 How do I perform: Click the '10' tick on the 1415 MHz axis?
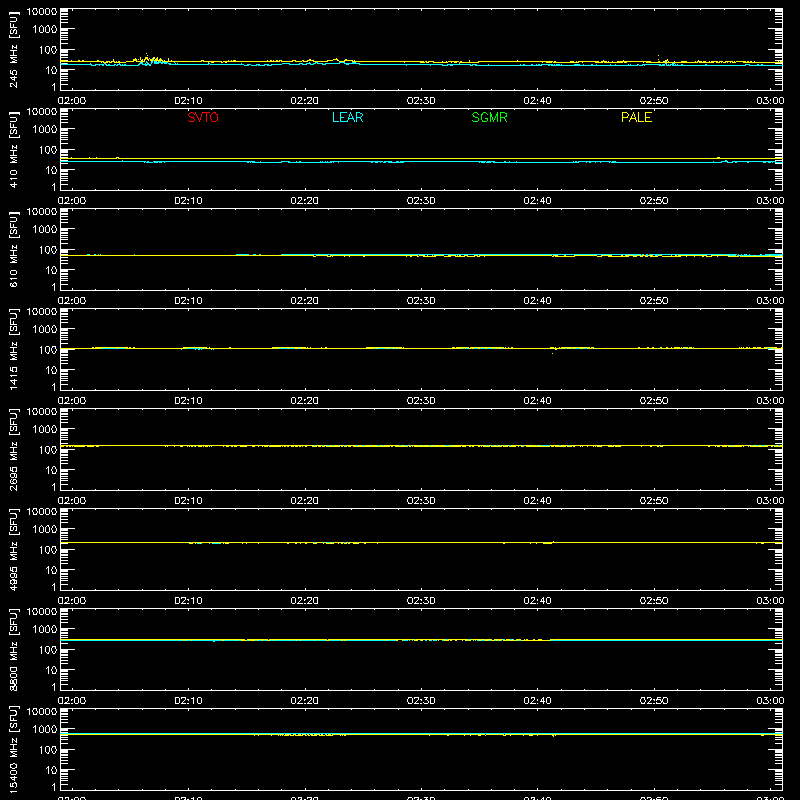click(51, 370)
